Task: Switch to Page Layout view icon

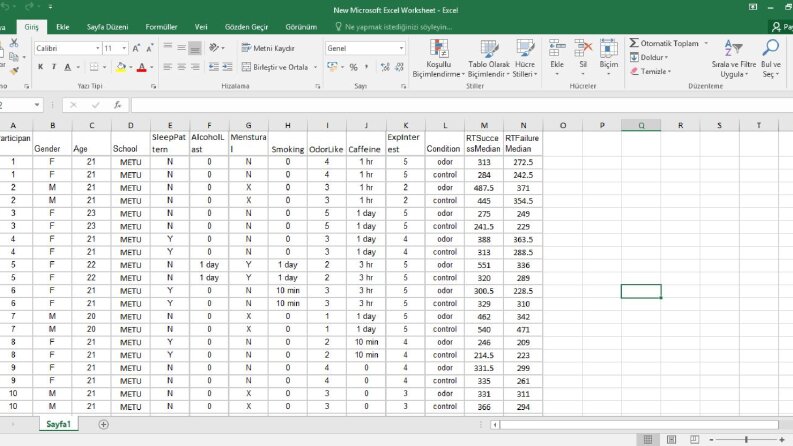Action: coord(671,439)
